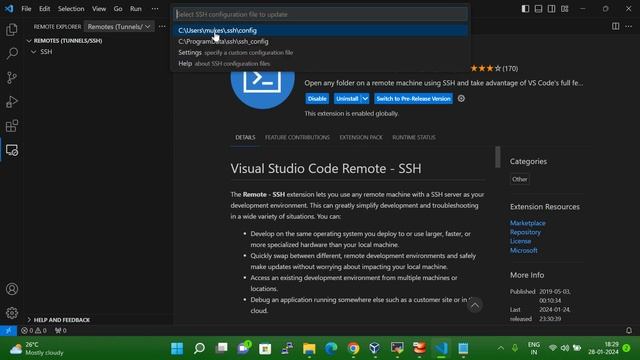This screenshot has width=640, height=360.
Task: Click the extension details scrollbar
Action: (x=498, y=157)
